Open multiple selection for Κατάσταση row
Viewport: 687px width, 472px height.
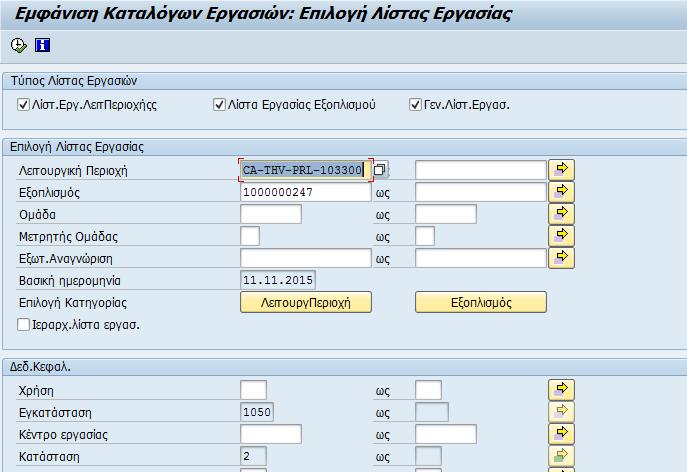[561, 456]
